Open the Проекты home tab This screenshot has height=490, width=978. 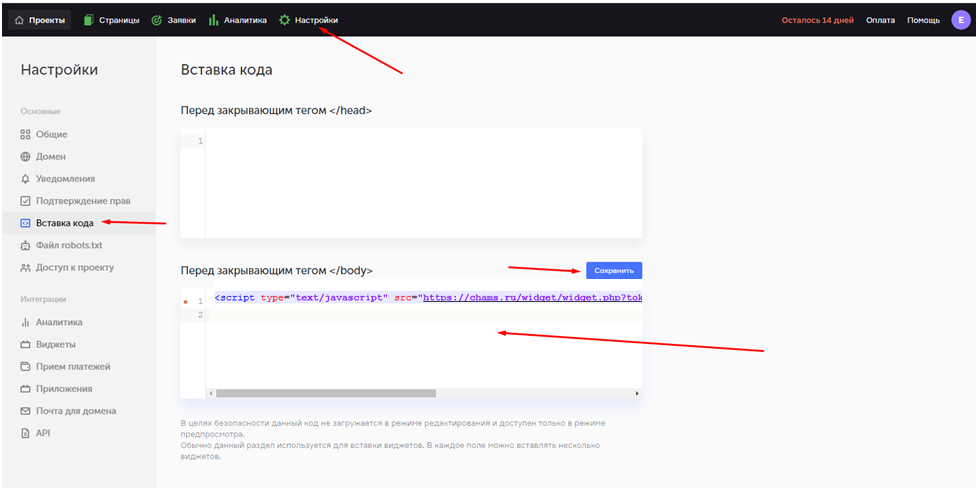pos(40,20)
